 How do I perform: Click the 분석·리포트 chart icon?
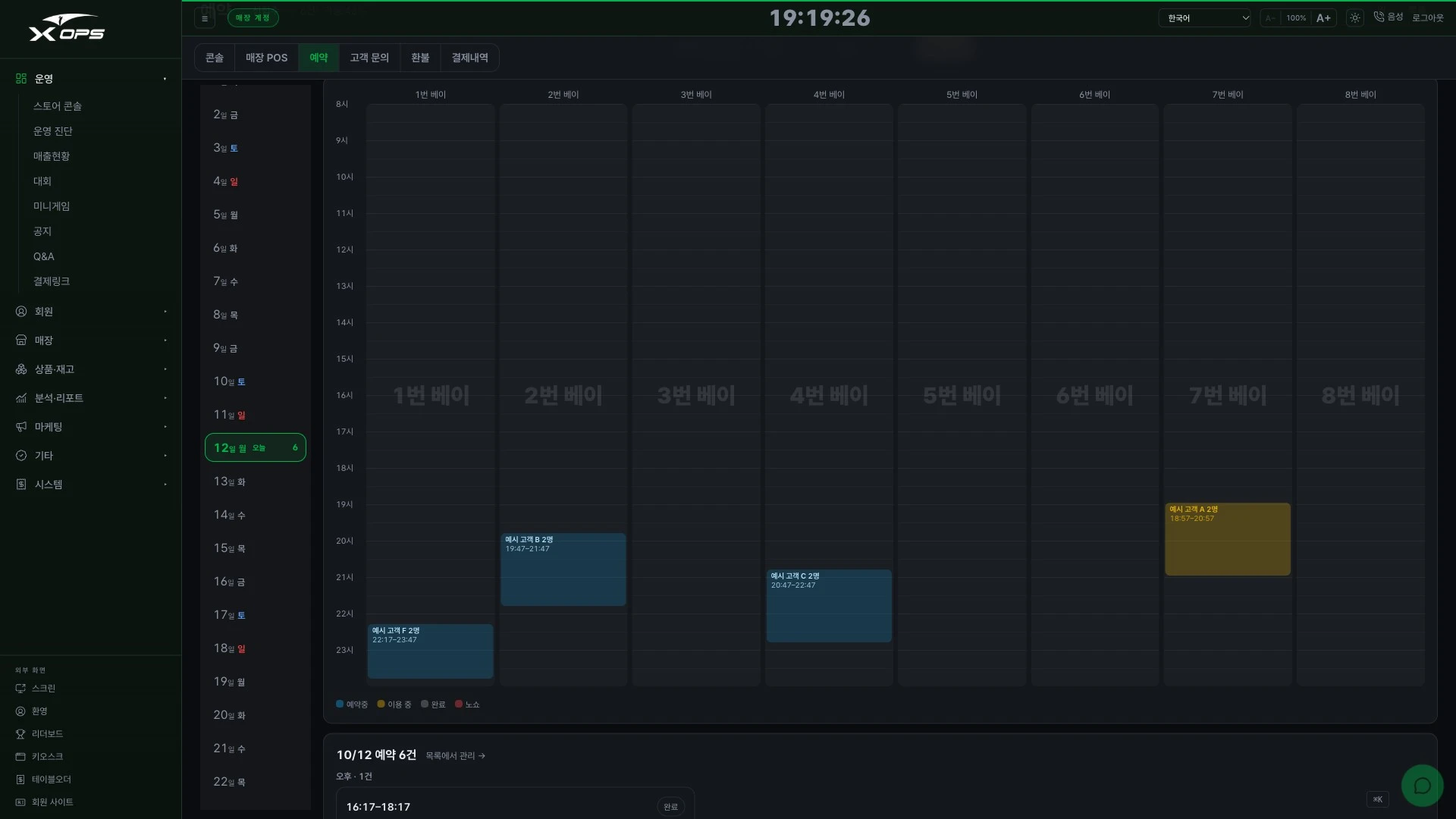pos(21,398)
